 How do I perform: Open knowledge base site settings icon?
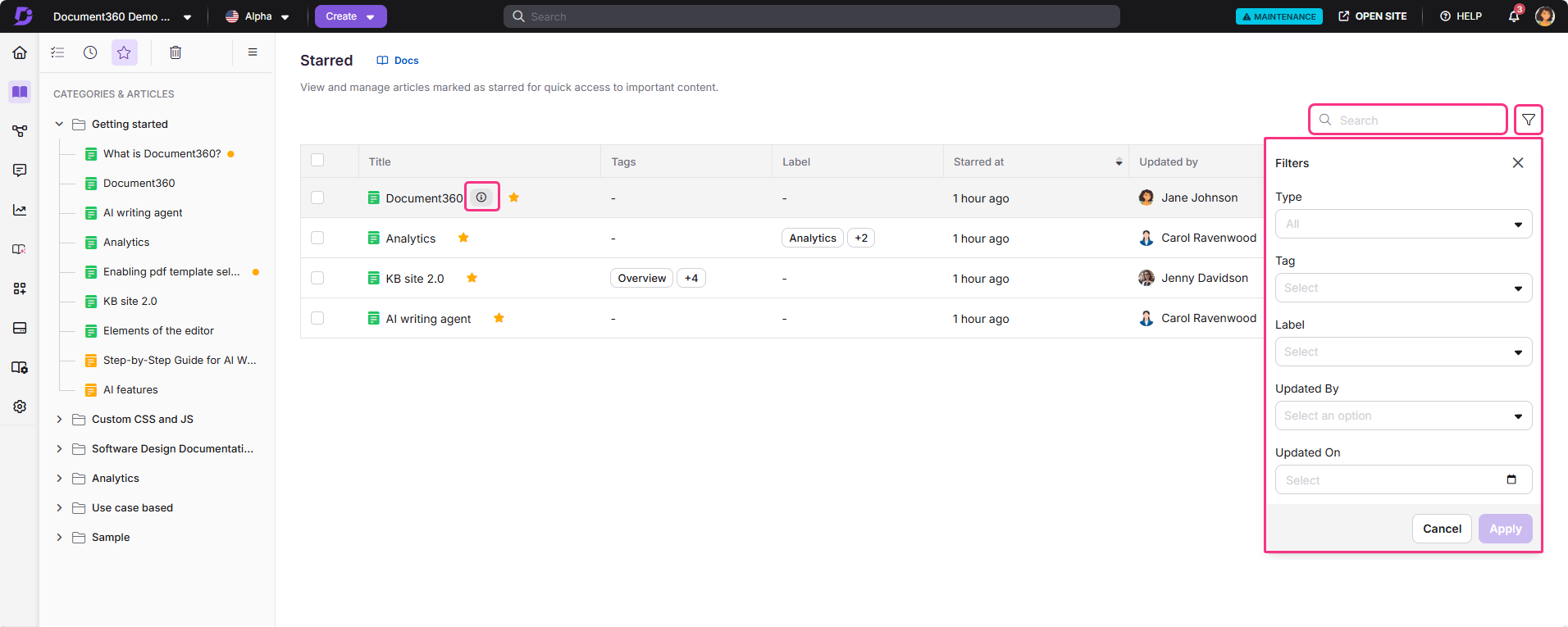[20, 367]
